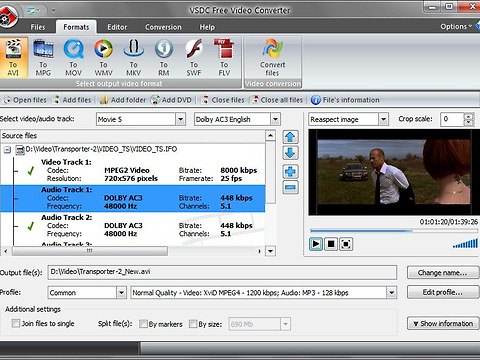Select the To AVI output format
Viewport: 480px width, 360px height.
(13, 57)
